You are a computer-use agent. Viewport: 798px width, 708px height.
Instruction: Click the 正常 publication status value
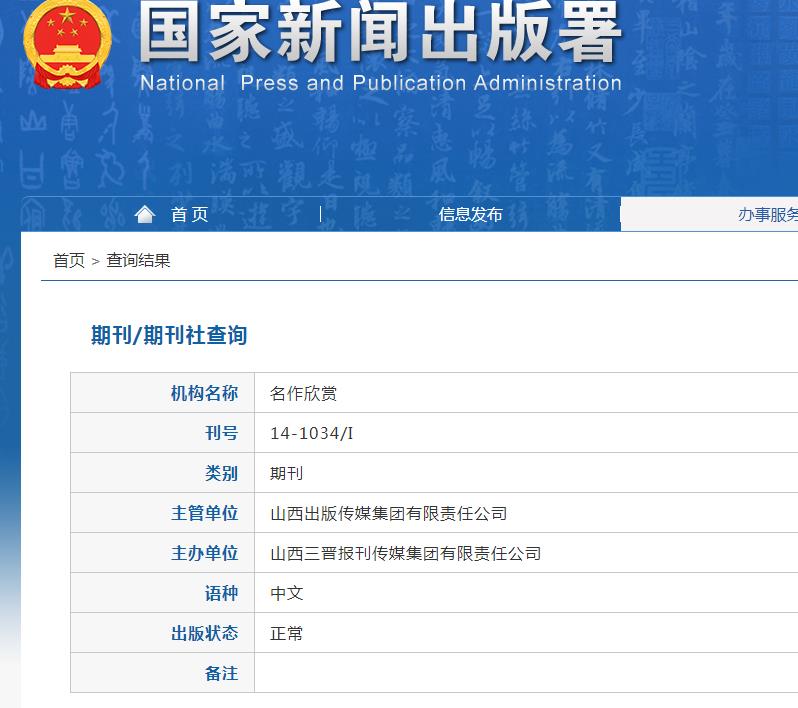(287, 633)
